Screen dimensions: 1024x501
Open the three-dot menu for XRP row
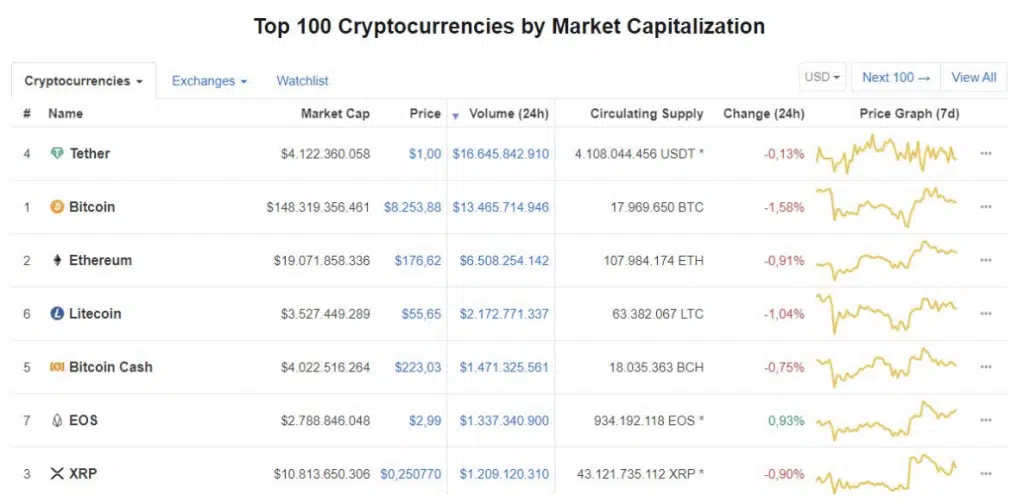point(986,474)
